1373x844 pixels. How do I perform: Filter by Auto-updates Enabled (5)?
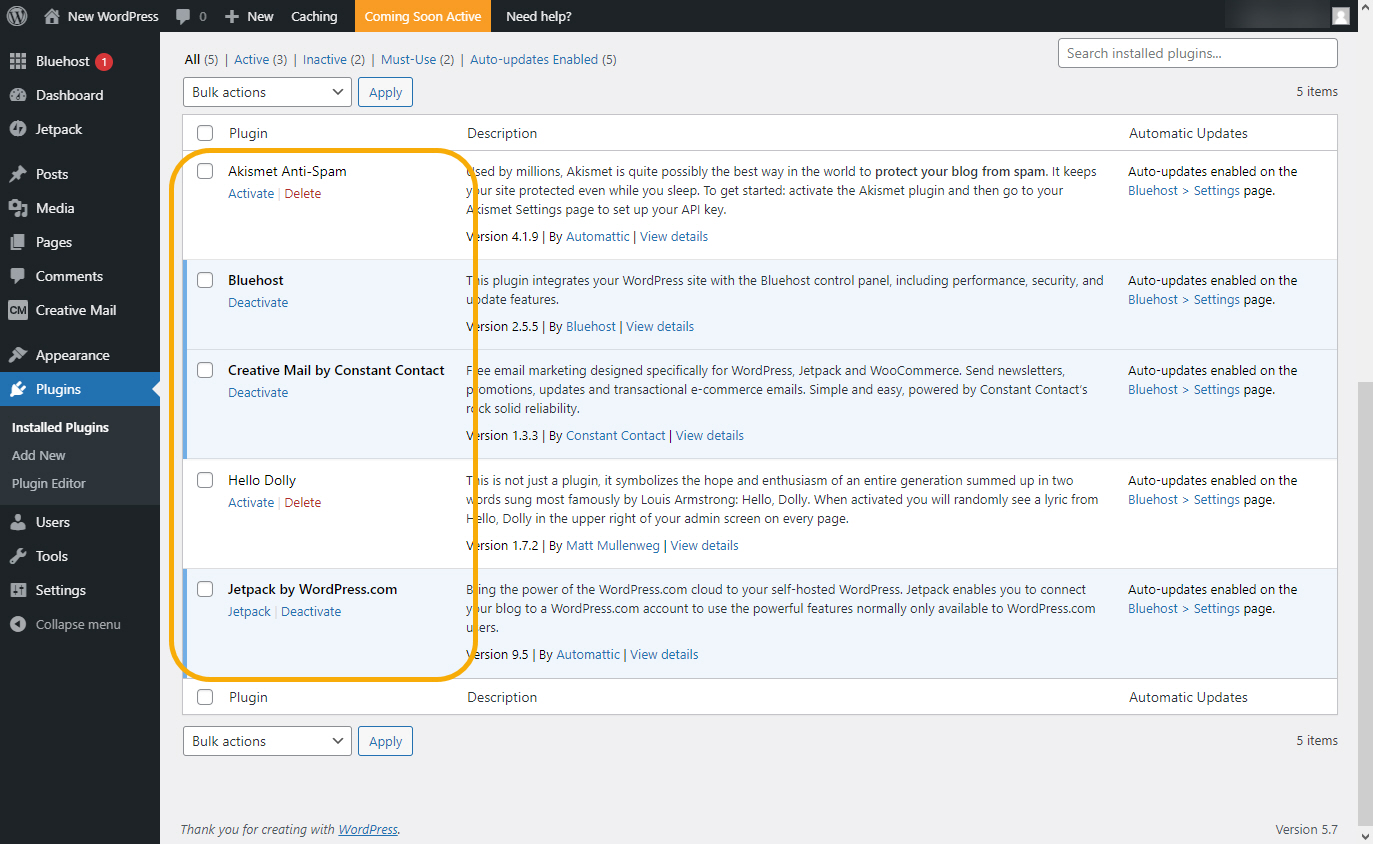pyautogui.click(x=543, y=59)
